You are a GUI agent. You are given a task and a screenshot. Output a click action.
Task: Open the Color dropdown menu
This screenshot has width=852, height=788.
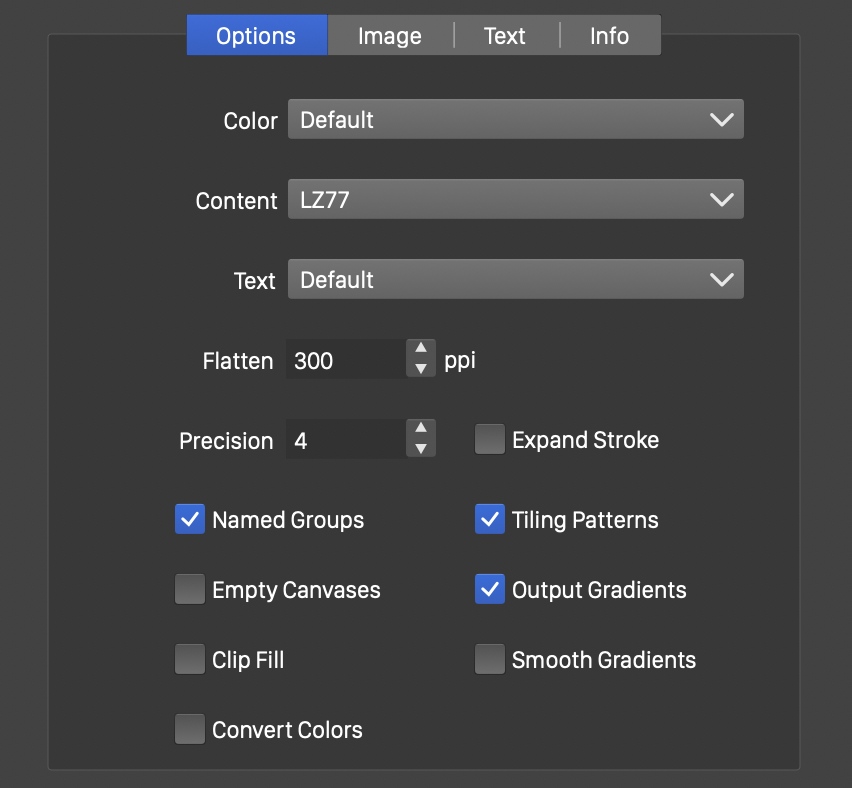click(515, 120)
